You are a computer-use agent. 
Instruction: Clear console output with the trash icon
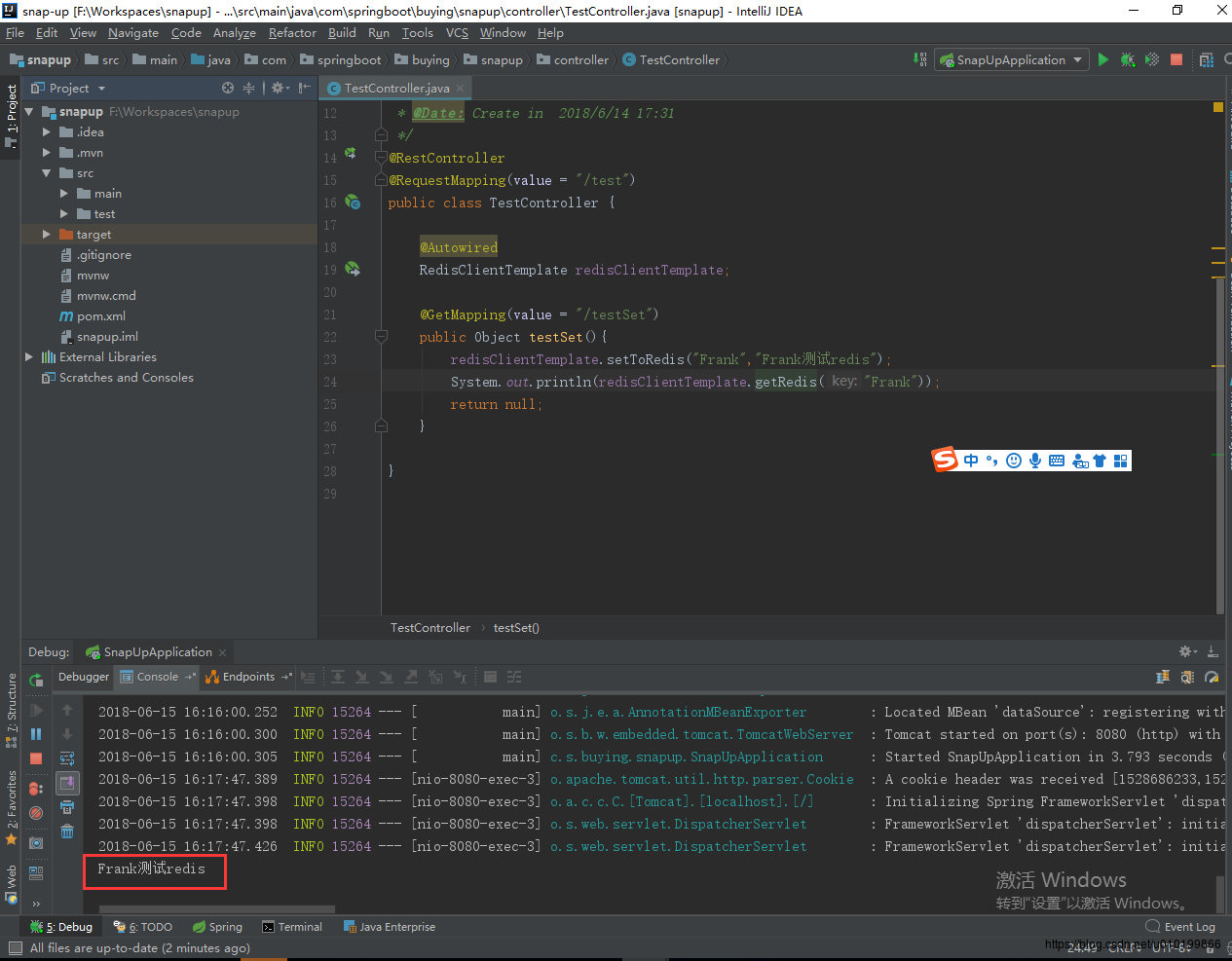67,831
